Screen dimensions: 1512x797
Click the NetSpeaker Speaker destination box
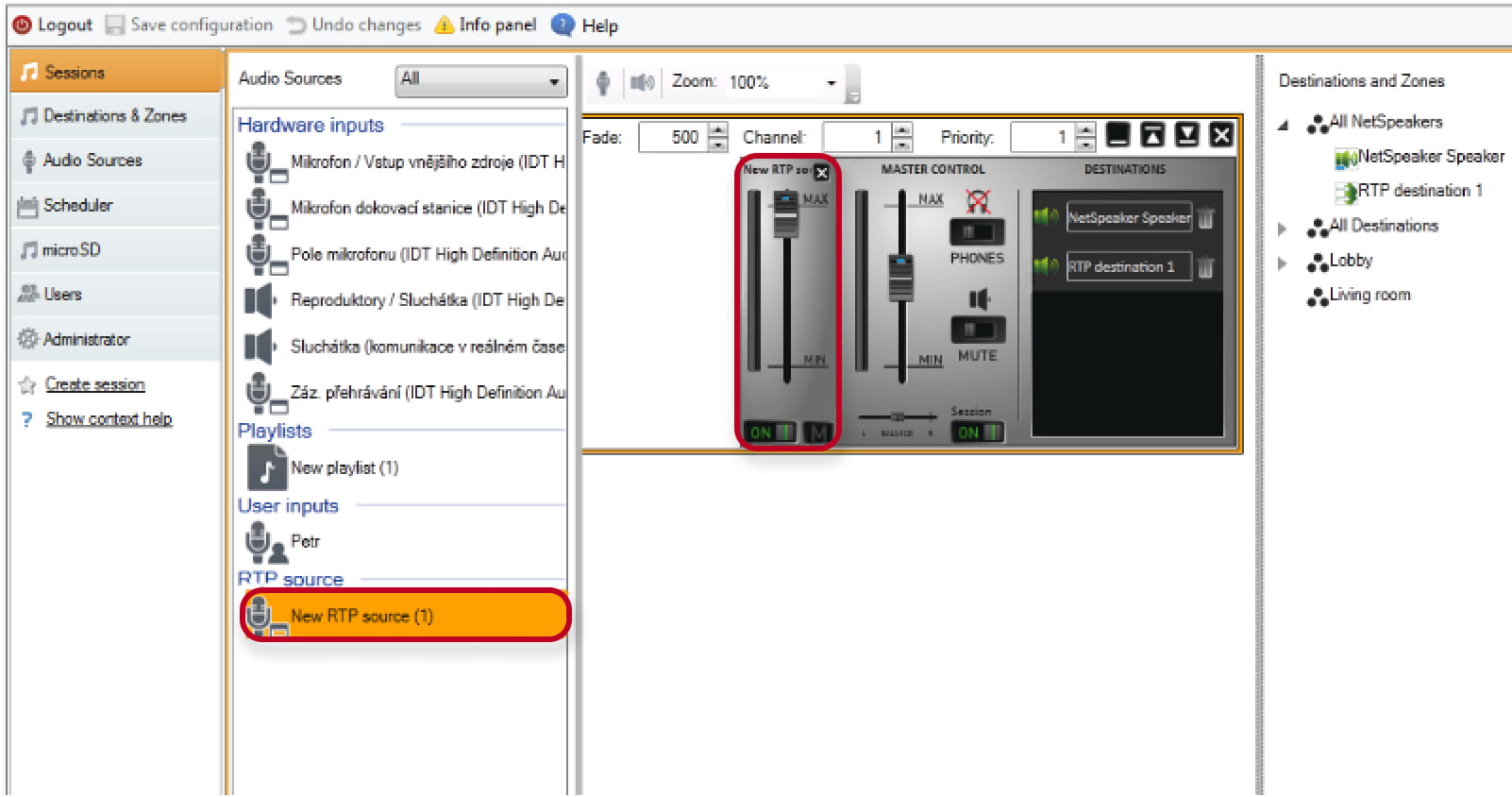[1129, 217]
